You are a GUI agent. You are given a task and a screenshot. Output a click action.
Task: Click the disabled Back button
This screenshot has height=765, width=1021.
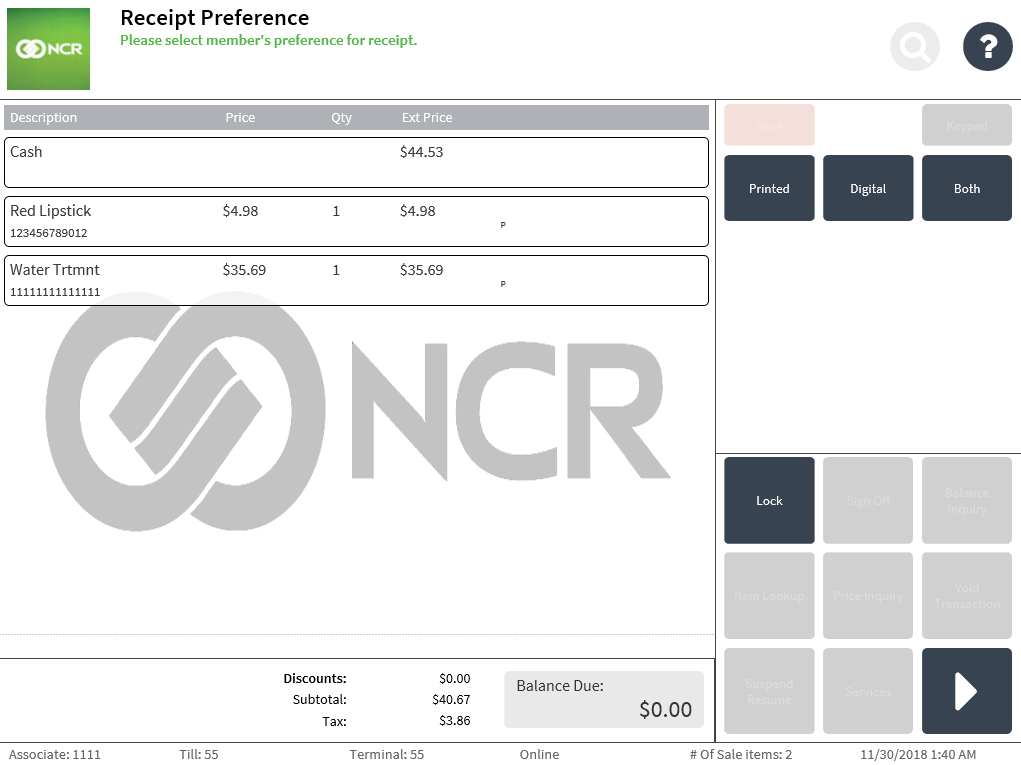coord(769,125)
